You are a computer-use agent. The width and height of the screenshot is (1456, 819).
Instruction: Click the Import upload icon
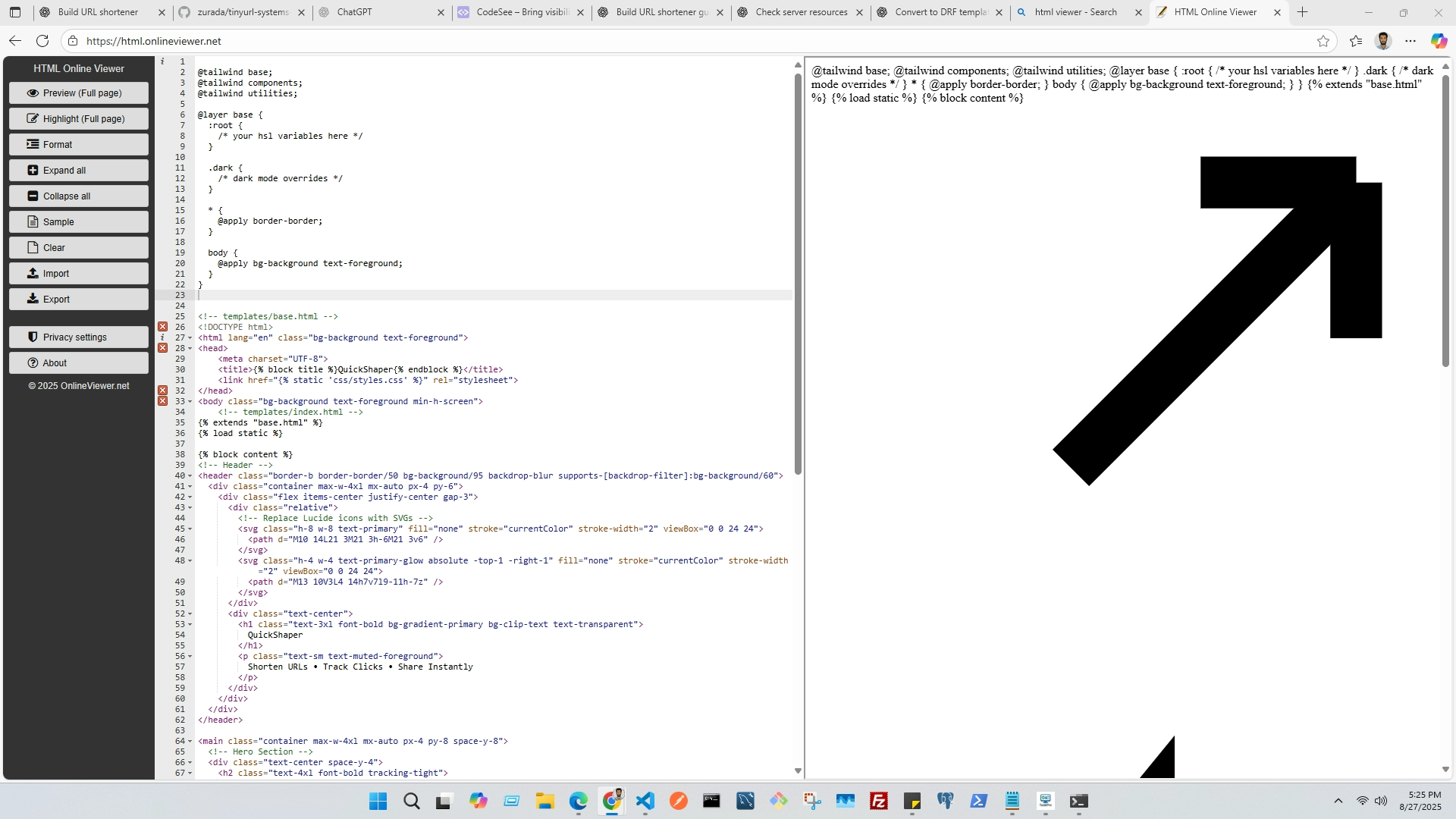click(x=33, y=274)
